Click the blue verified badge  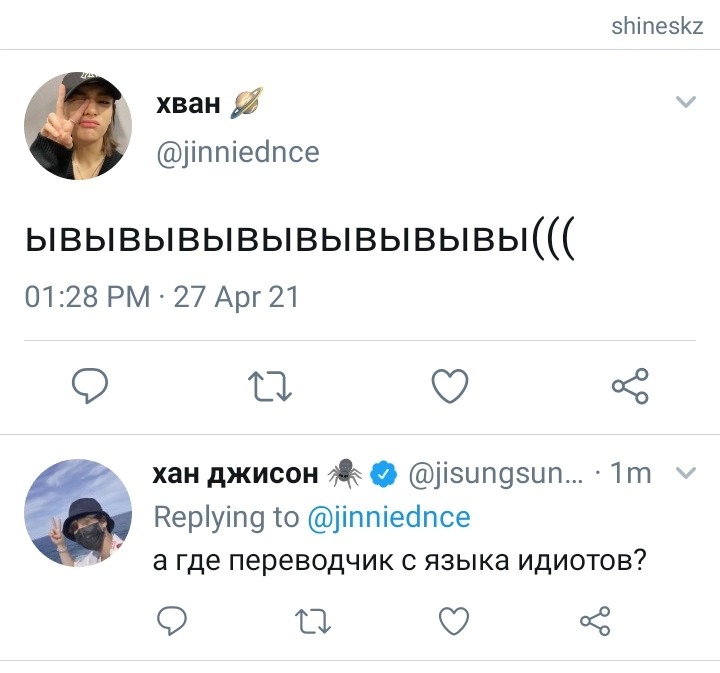click(x=383, y=474)
